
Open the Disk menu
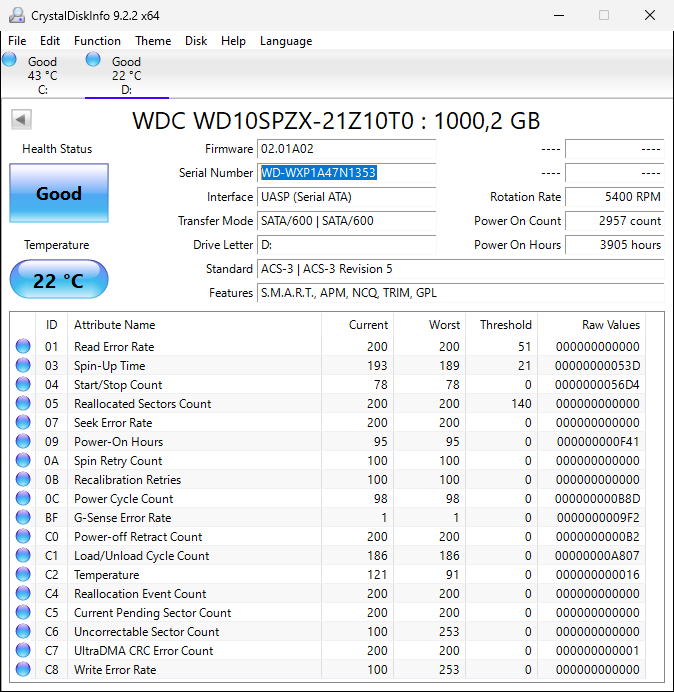(196, 41)
